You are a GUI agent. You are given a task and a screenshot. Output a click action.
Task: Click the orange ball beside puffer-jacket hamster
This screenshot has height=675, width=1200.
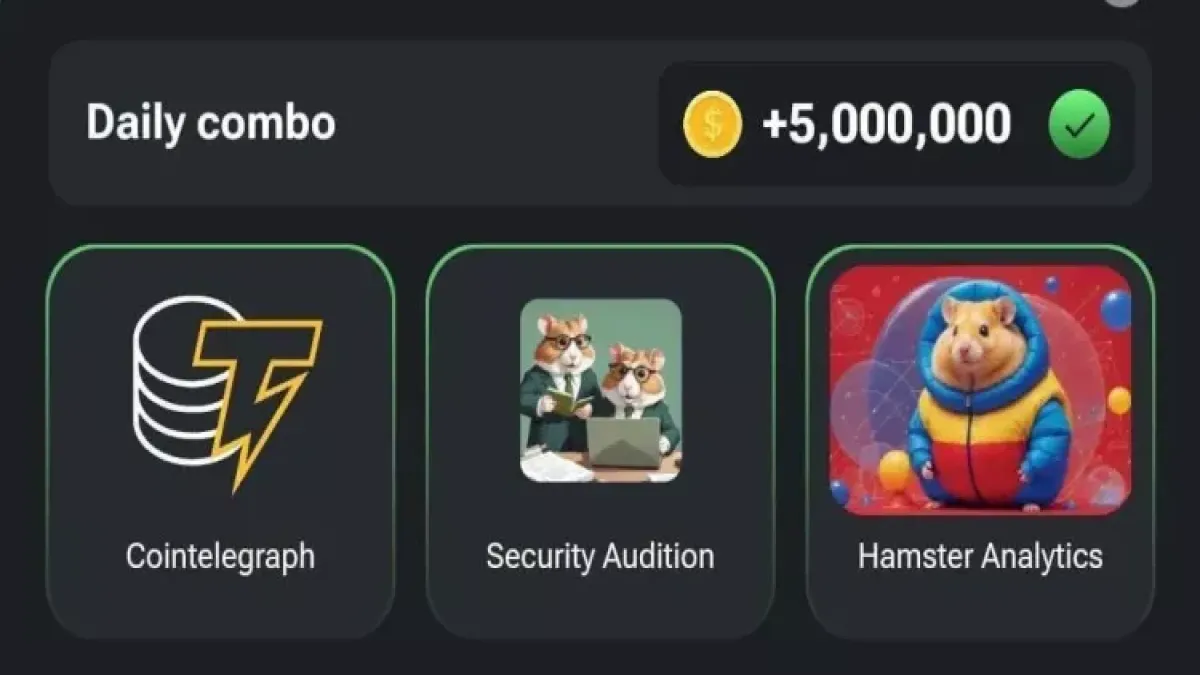pyautogui.click(x=893, y=470)
